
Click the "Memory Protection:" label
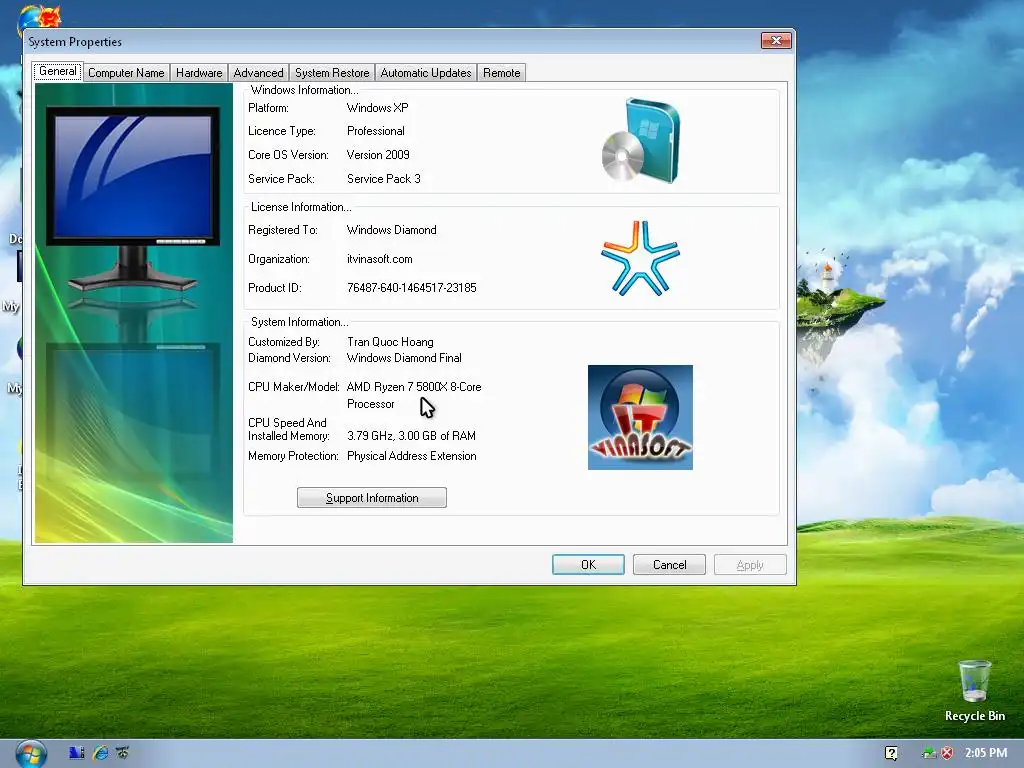(x=293, y=456)
